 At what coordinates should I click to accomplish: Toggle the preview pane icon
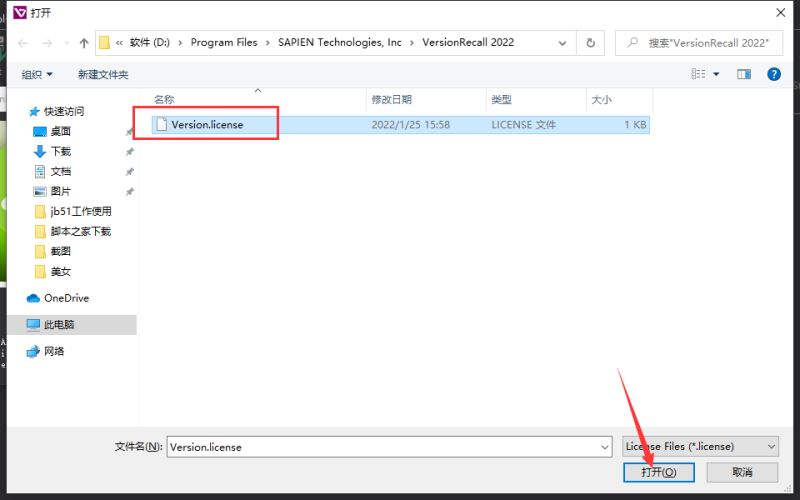pos(744,74)
